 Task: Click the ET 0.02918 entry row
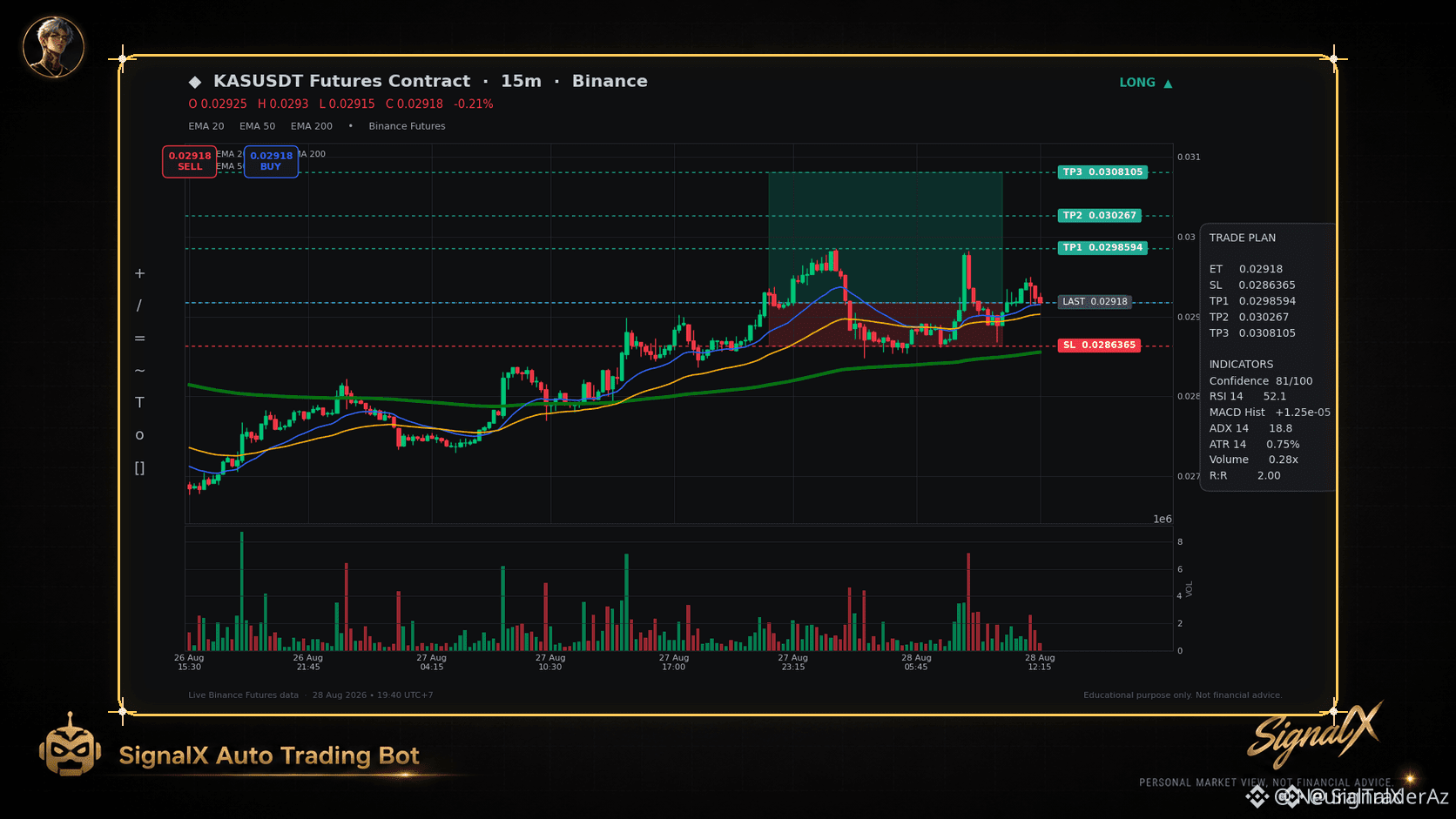1245,269
